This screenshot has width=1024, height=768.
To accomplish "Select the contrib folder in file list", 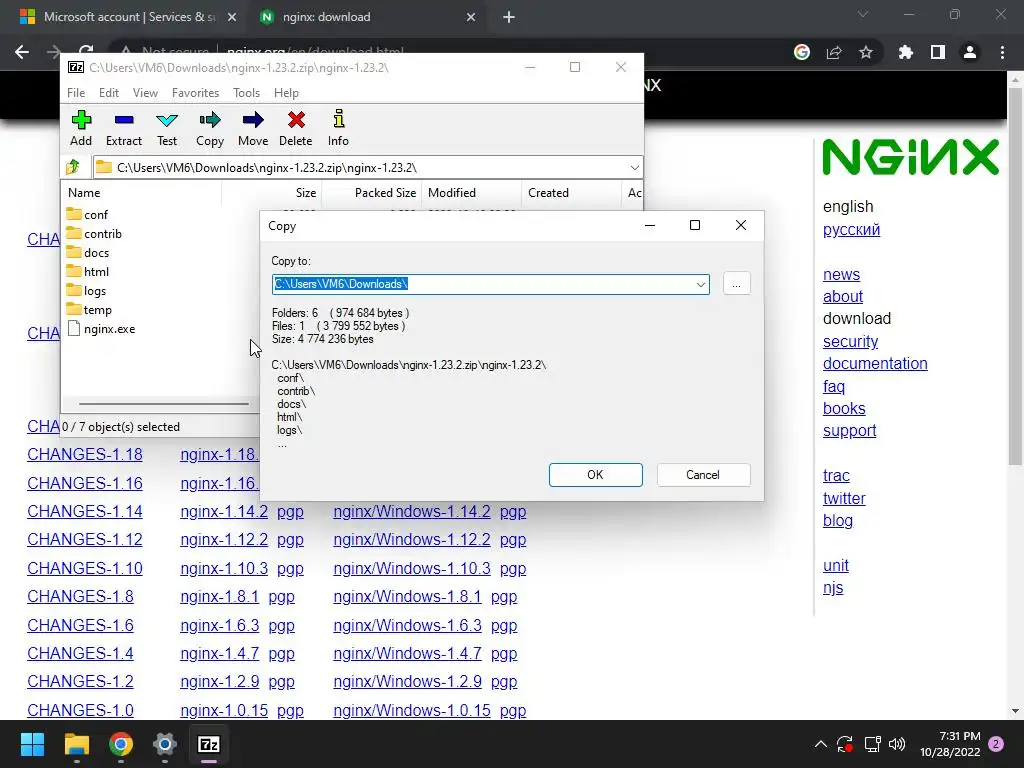I will 94,233.
